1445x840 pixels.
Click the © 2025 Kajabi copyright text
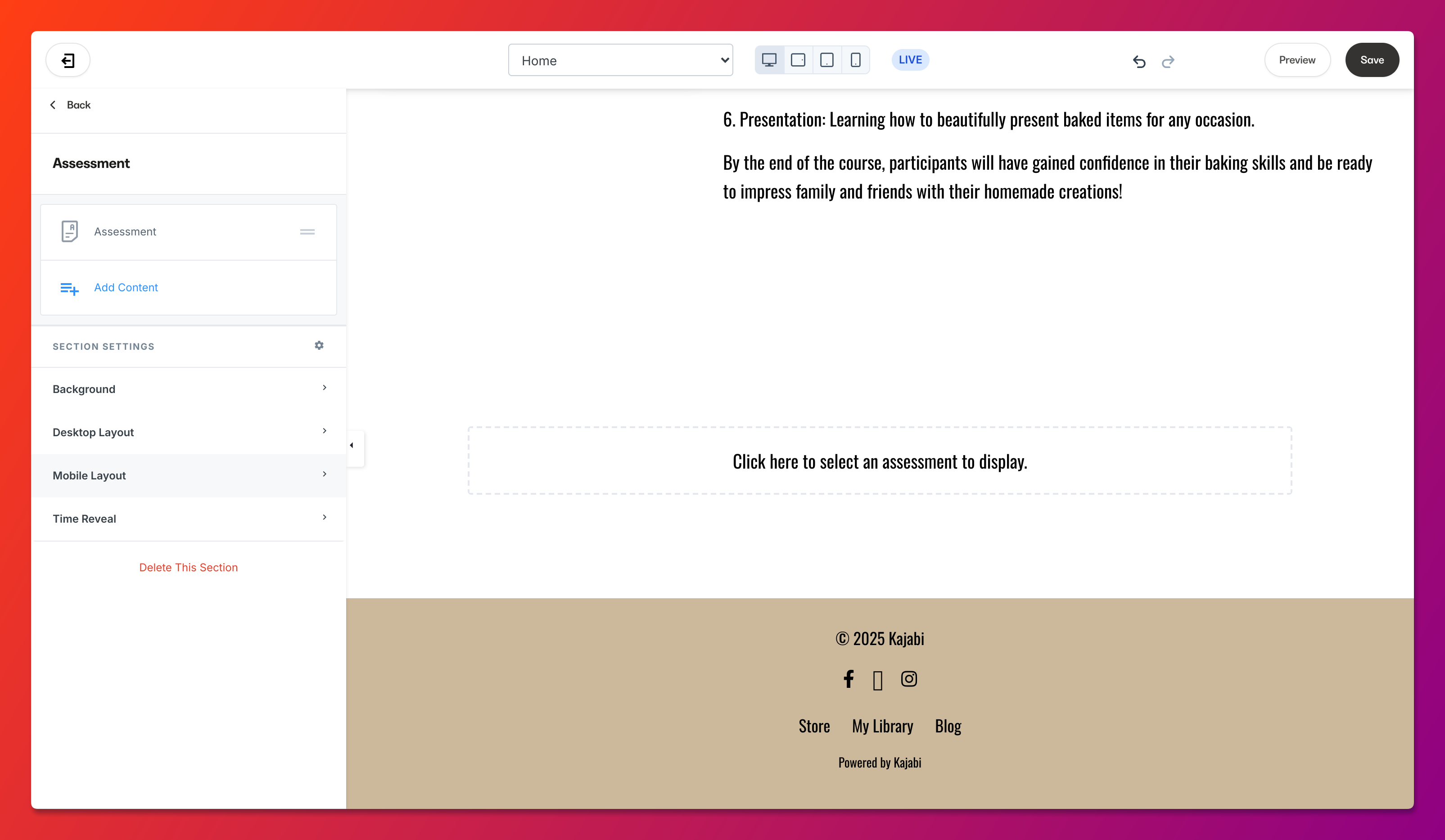click(880, 638)
